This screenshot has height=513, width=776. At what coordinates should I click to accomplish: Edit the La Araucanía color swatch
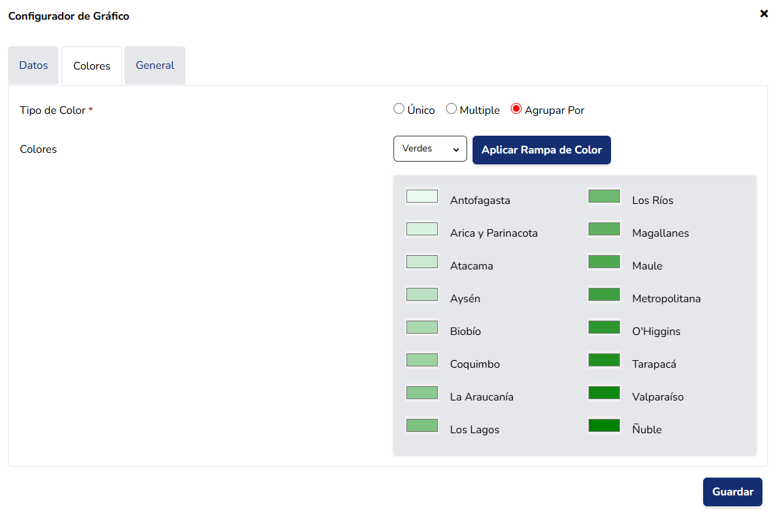coord(422,393)
